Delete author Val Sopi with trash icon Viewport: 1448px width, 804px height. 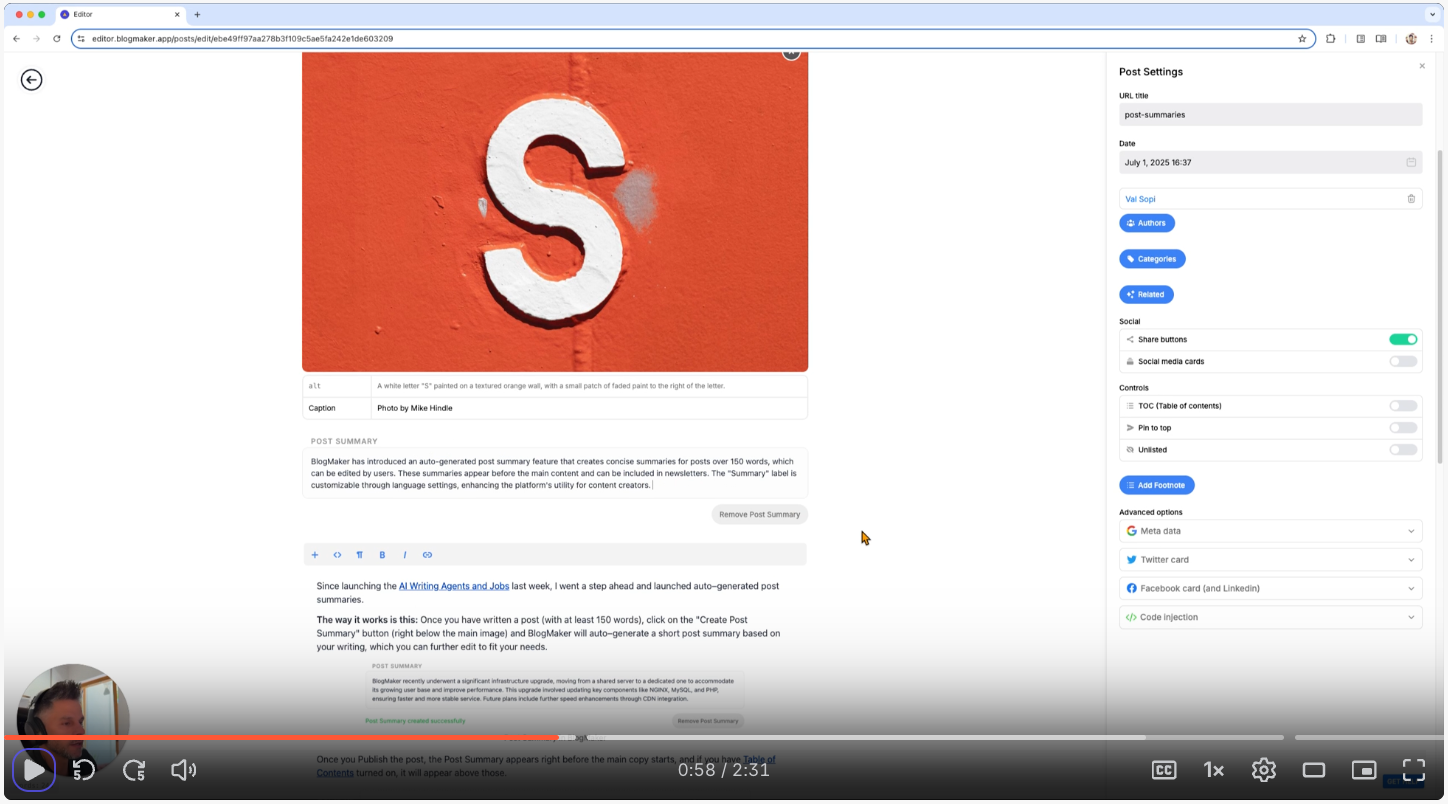1411,199
